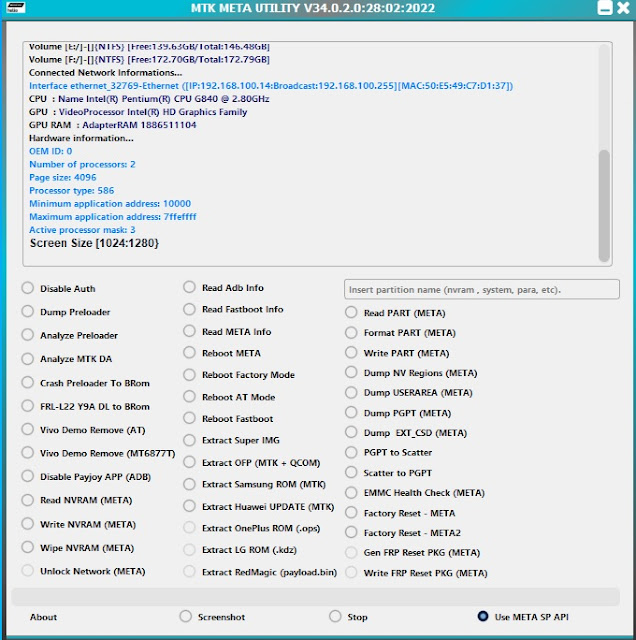Select Dump PGPT (META)
The height and width of the screenshot is (640, 636).
pyautogui.click(x=351, y=413)
